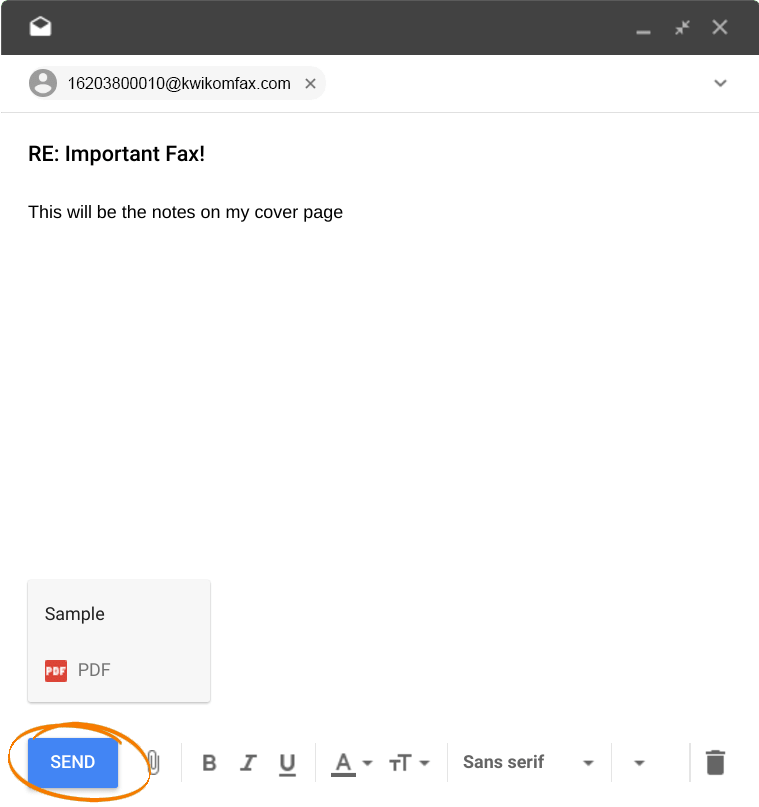
Task: Open the Sample PDF attachment
Action: tap(119, 641)
